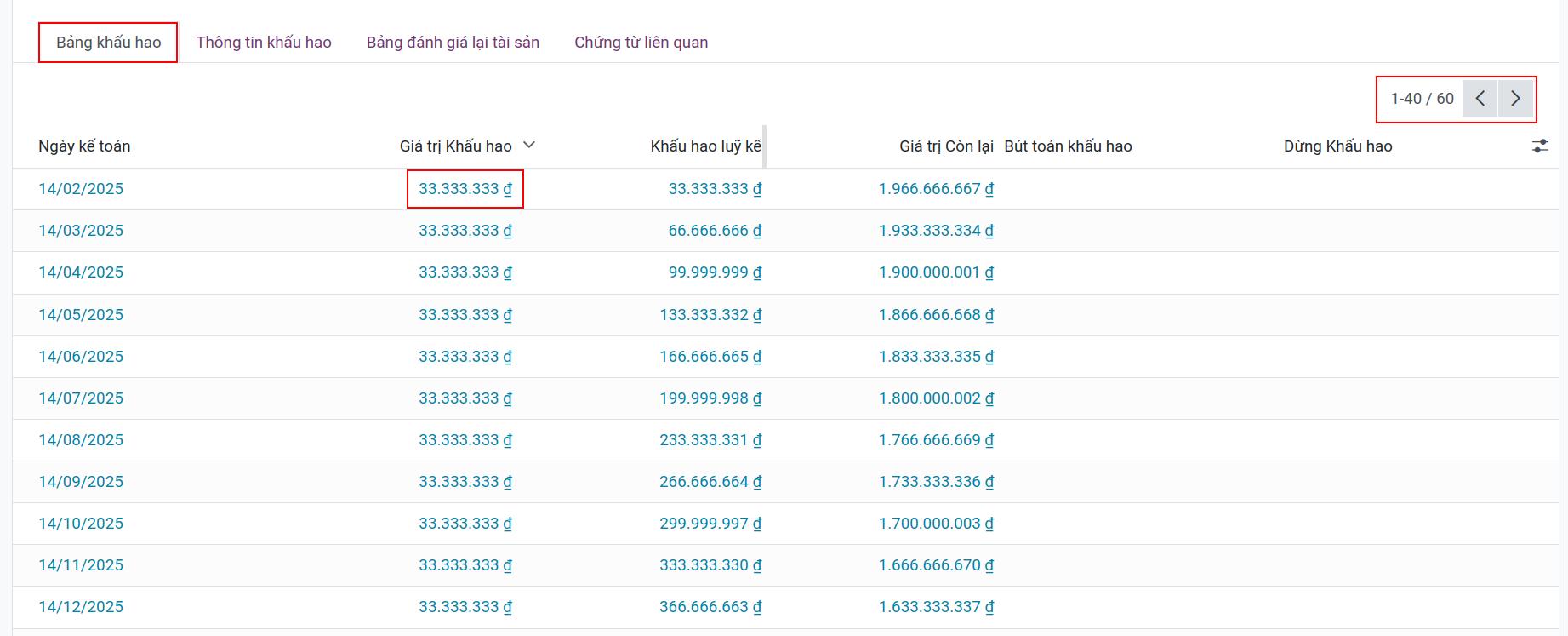Click sort arrow beside Giá trị Khấu hao
The width and height of the screenshot is (1568, 636).
528,146
